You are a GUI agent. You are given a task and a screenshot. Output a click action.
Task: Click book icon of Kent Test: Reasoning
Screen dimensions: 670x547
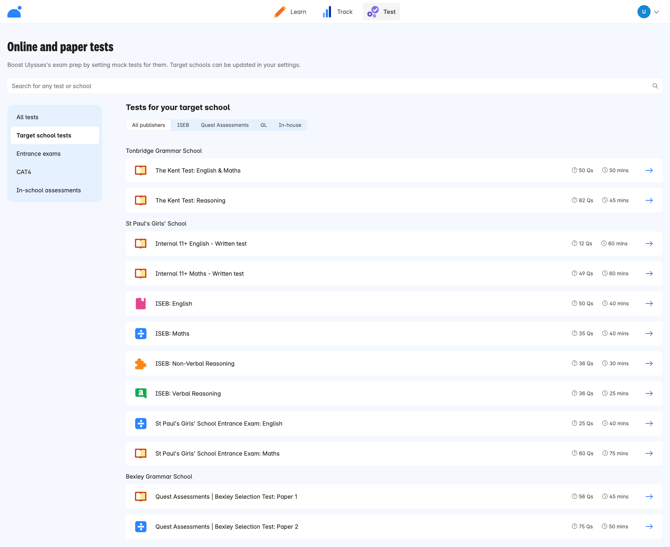point(141,200)
